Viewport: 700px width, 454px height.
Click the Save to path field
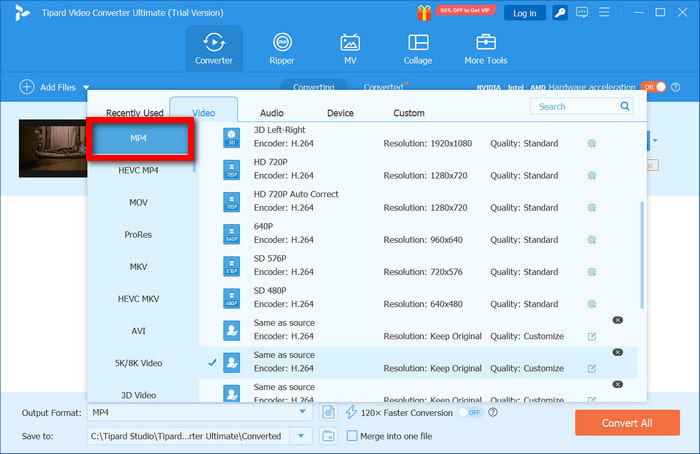188,436
